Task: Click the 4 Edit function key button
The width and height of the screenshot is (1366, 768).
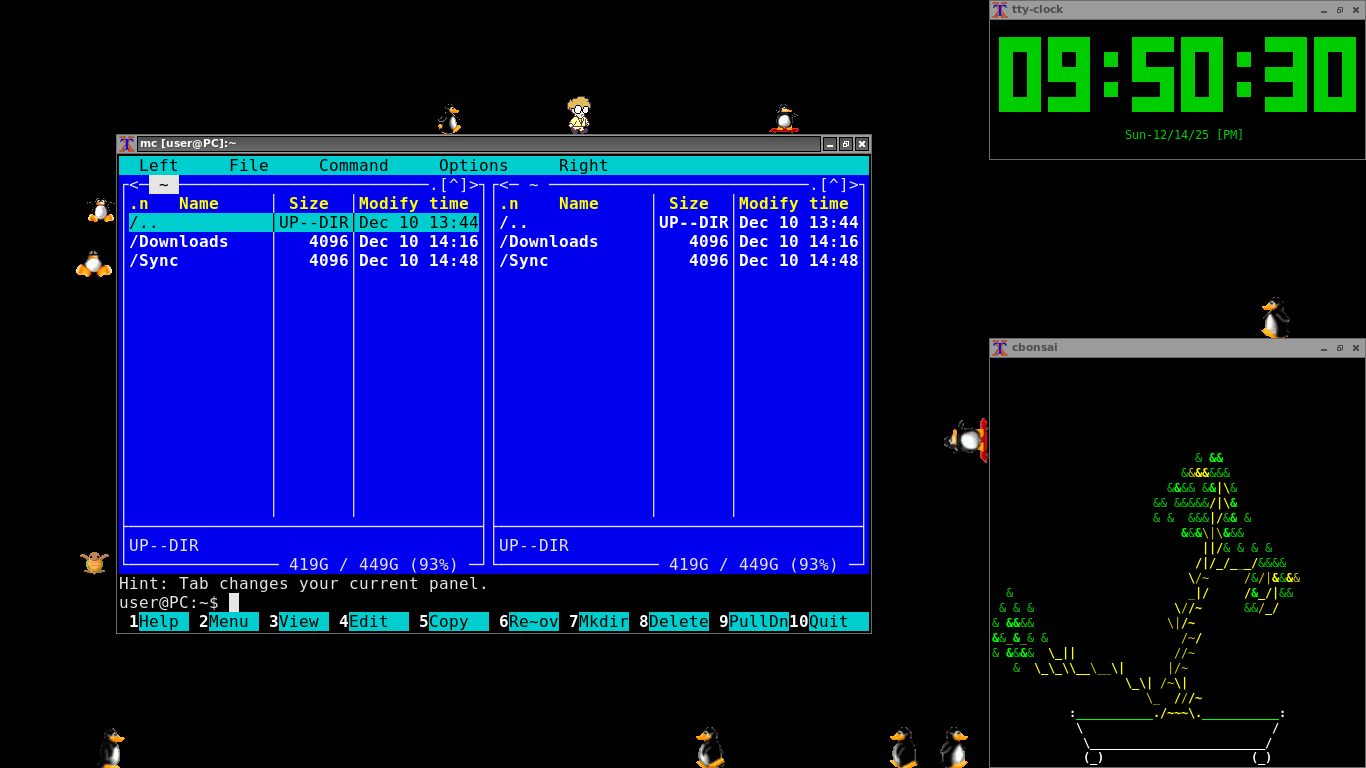Action: pyautogui.click(x=374, y=621)
